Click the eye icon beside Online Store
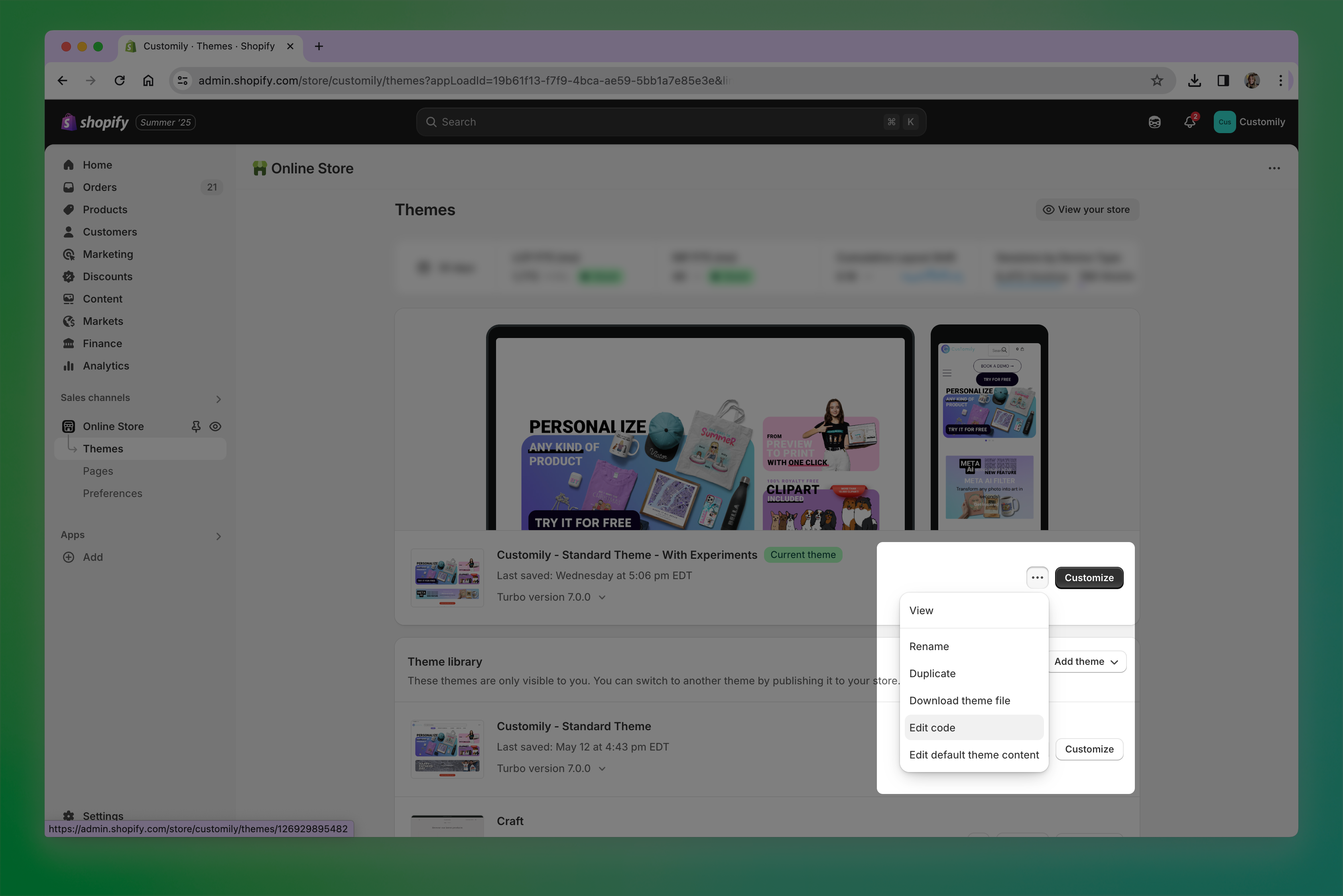1343x896 pixels. [x=216, y=426]
